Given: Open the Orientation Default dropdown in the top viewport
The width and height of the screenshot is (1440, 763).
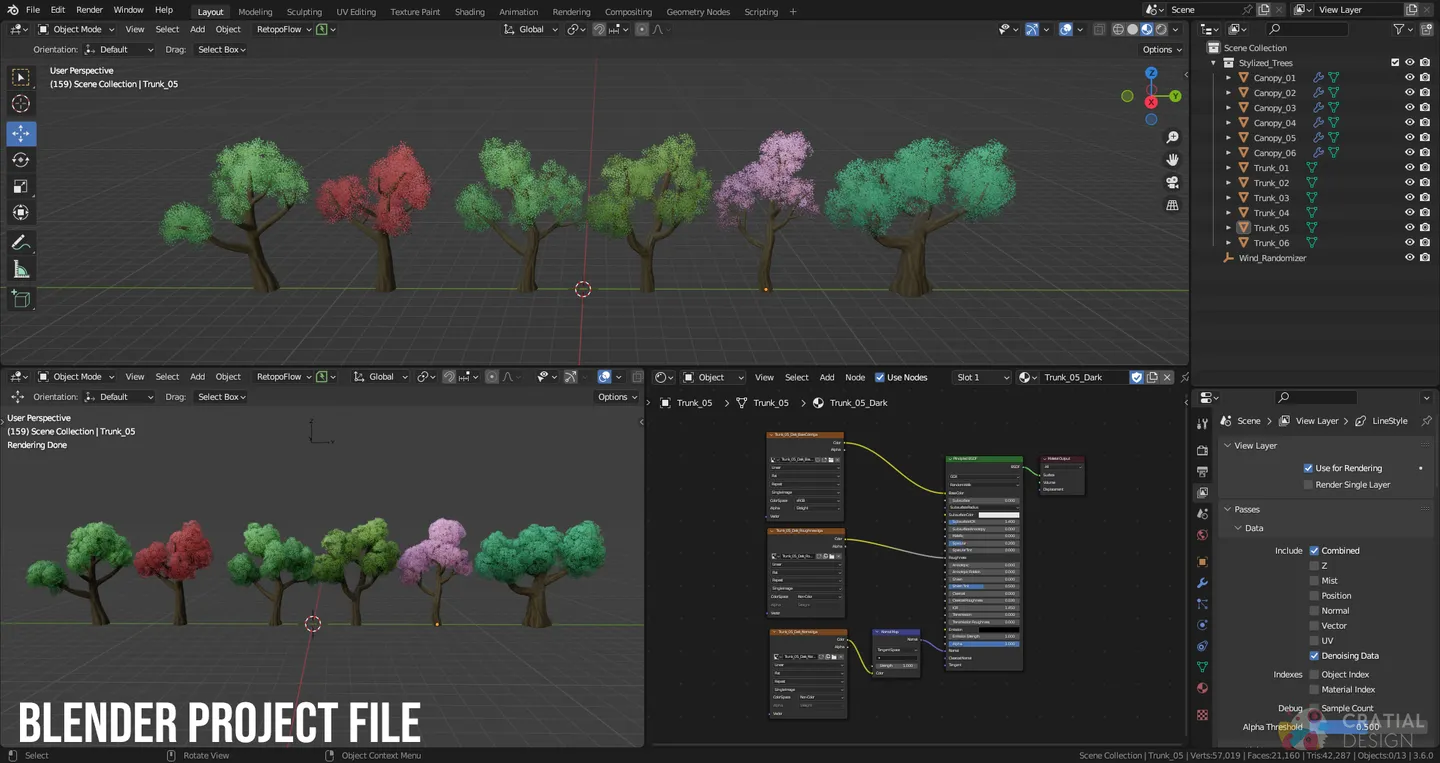Looking at the screenshot, I should pos(119,49).
